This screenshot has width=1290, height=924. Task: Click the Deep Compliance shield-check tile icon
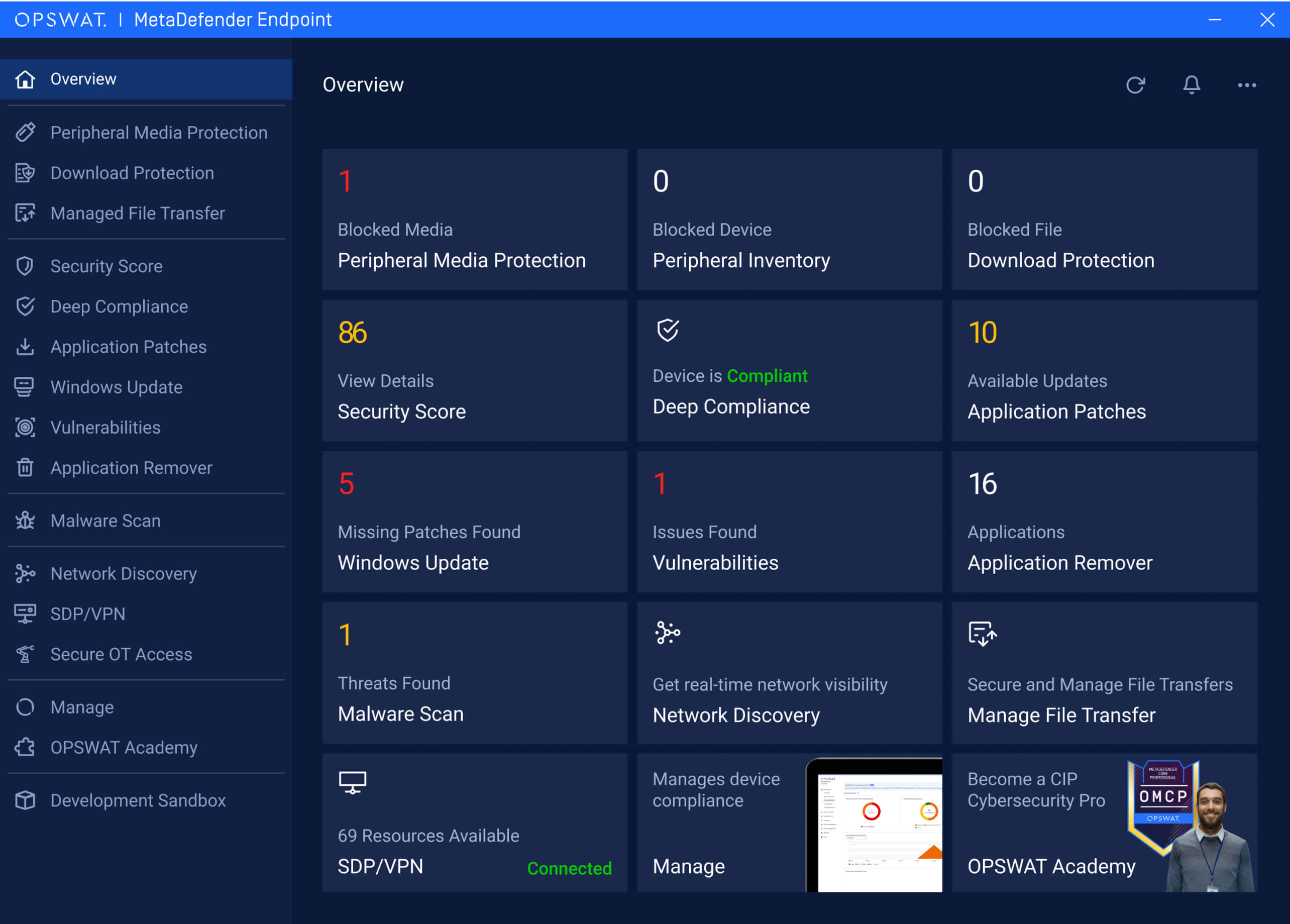click(x=667, y=330)
